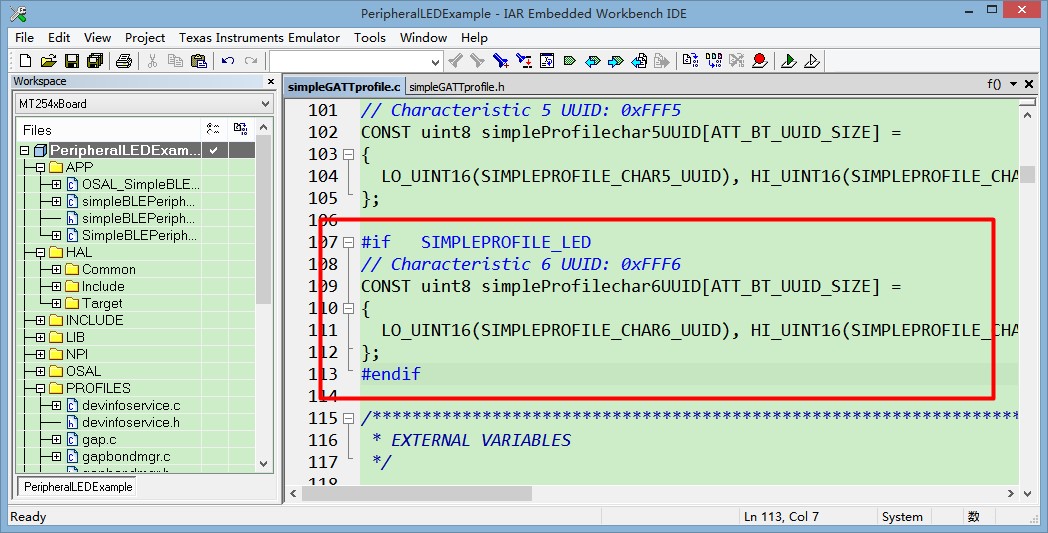Open the MT254xBoard configuration dropdown
Image resolution: width=1048 pixels, height=533 pixels.
coord(265,104)
